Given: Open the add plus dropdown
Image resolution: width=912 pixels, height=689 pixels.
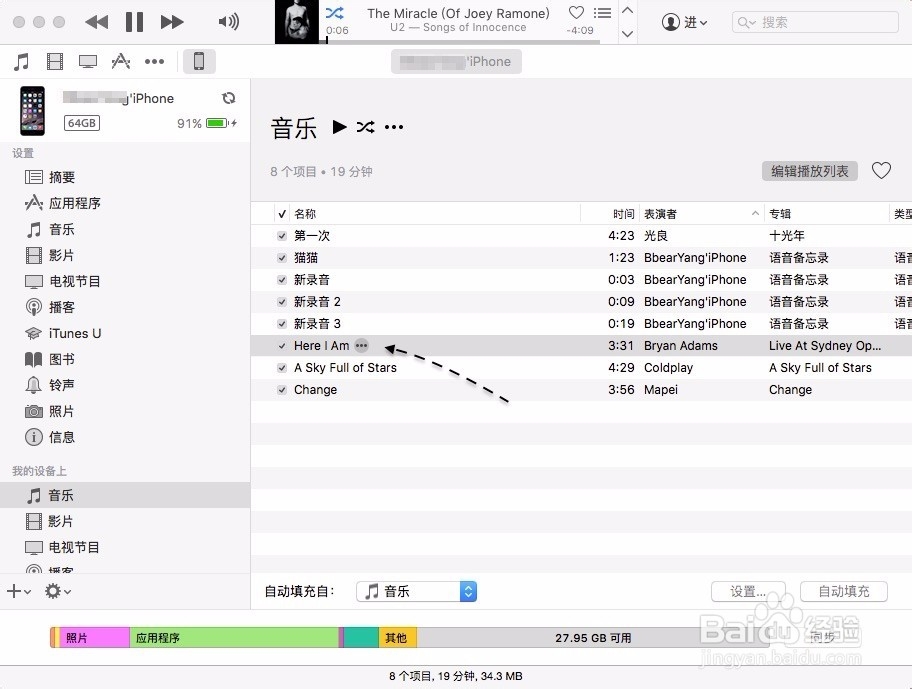Looking at the screenshot, I should click(19, 591).
